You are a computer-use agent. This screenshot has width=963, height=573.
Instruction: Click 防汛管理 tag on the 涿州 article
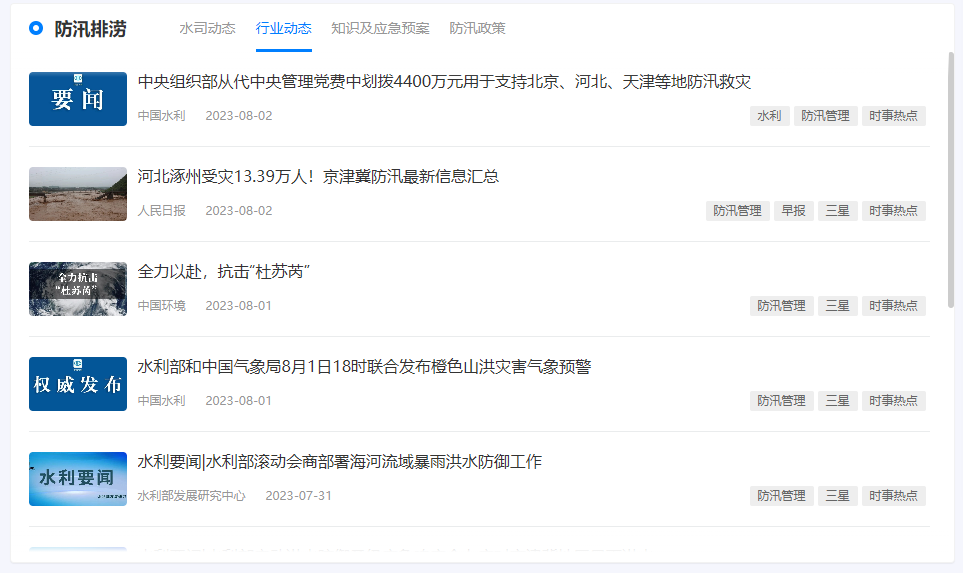click(x=738, y=211)
